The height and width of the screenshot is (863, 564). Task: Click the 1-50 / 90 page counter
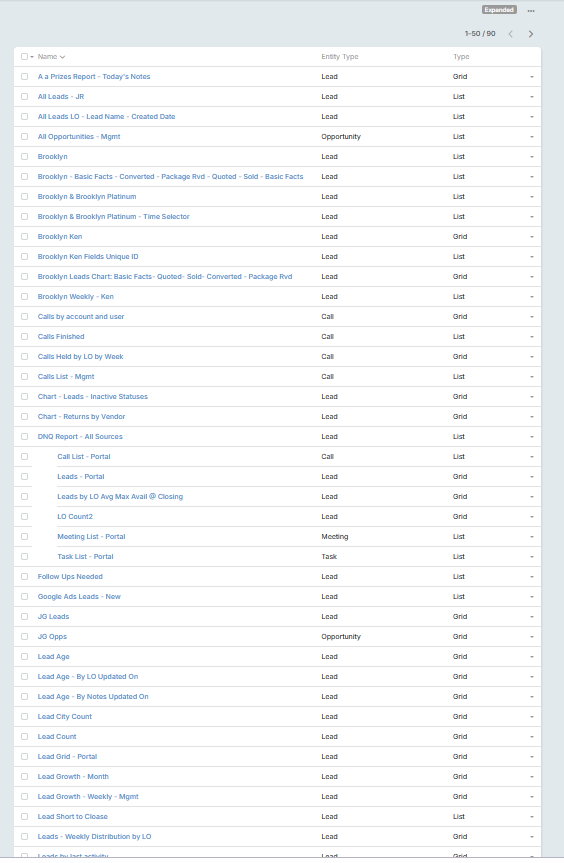[480, 34]
